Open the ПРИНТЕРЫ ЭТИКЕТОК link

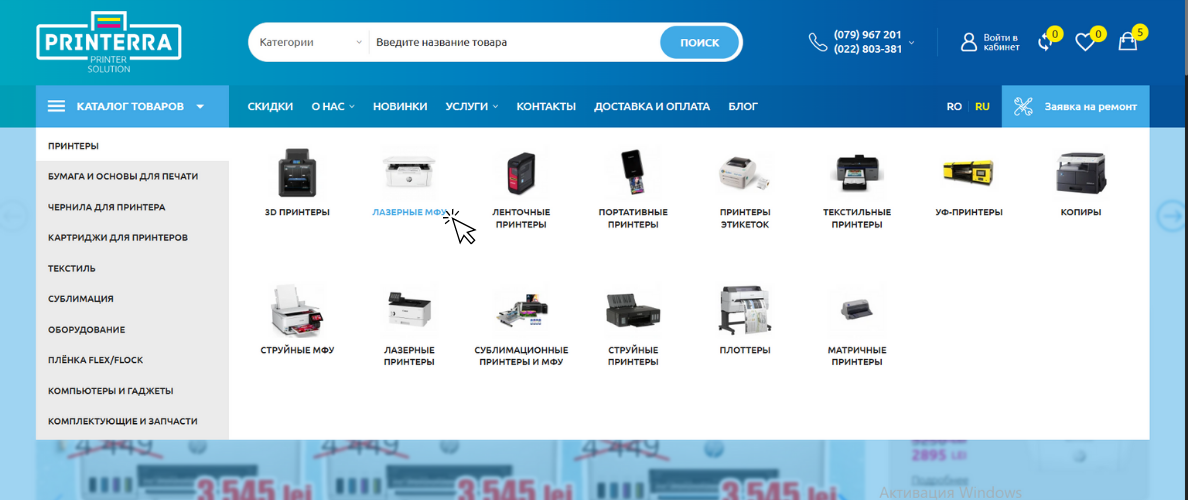pos(745,218)
